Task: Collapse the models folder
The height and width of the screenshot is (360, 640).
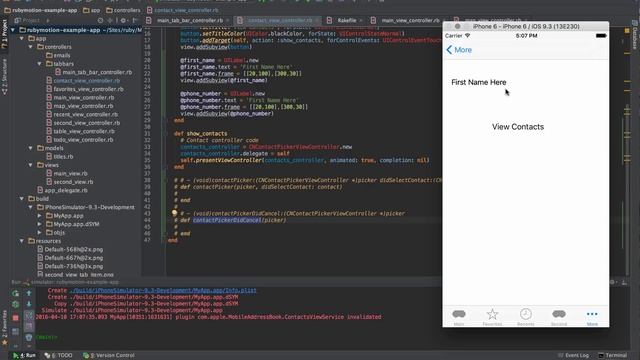Action: (31, 148)
